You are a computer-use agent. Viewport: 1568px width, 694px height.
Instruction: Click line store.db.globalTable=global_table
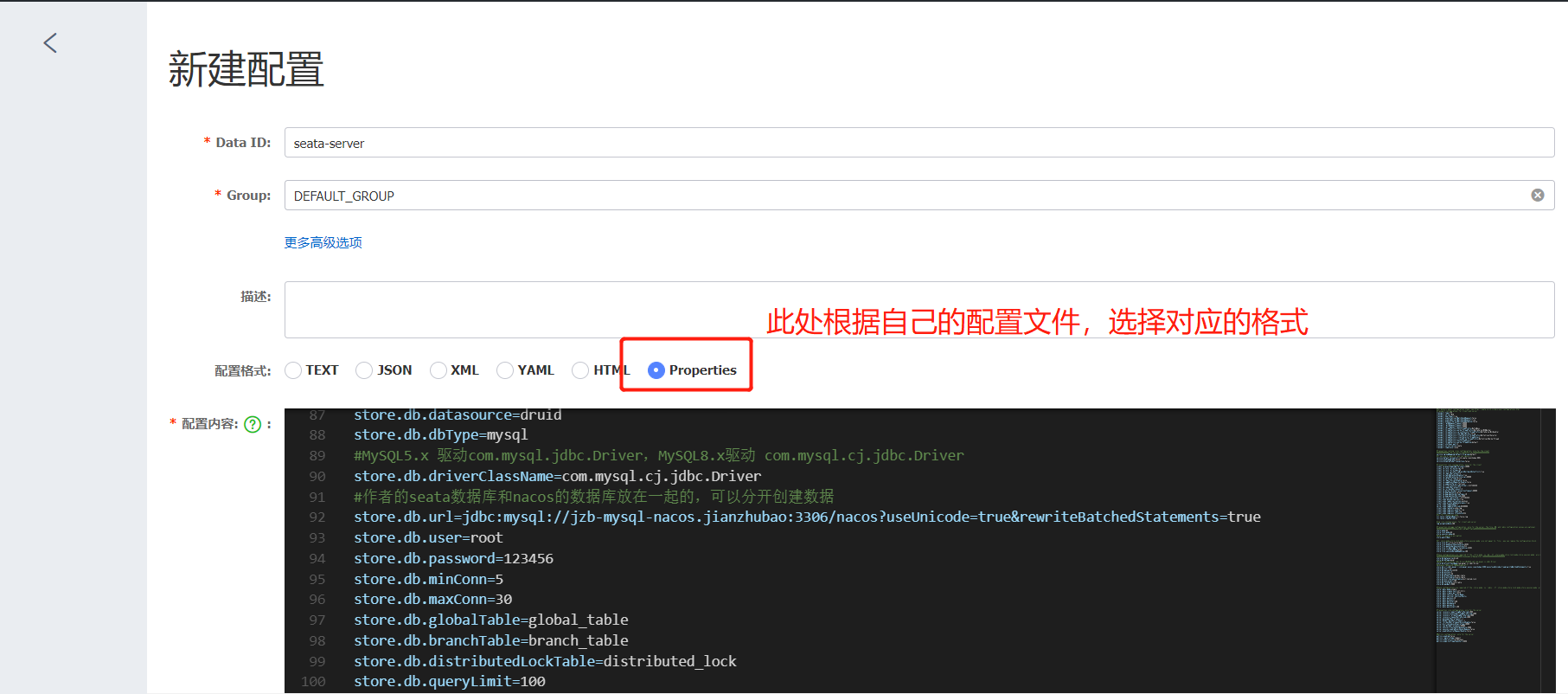490,620
